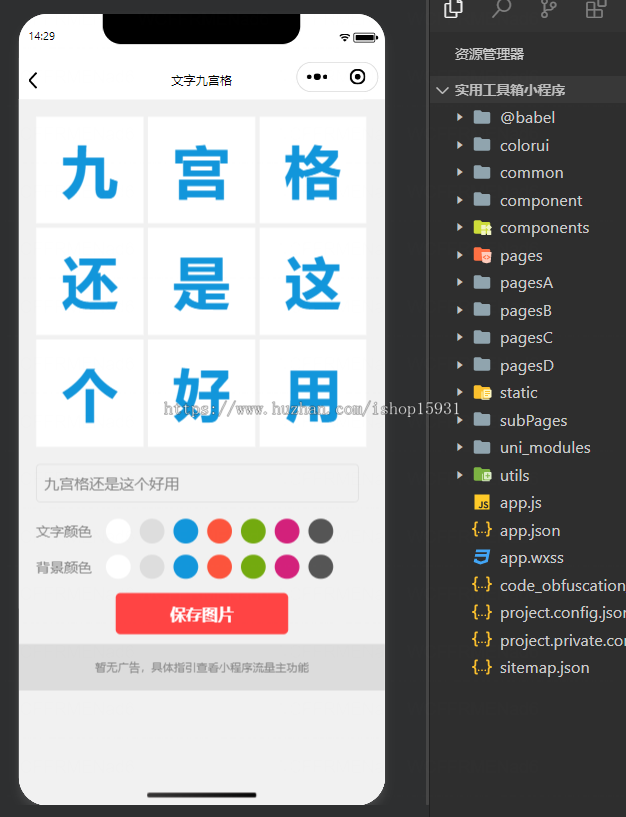
Task: Expand the pages folder arrow
Action: 459,255
